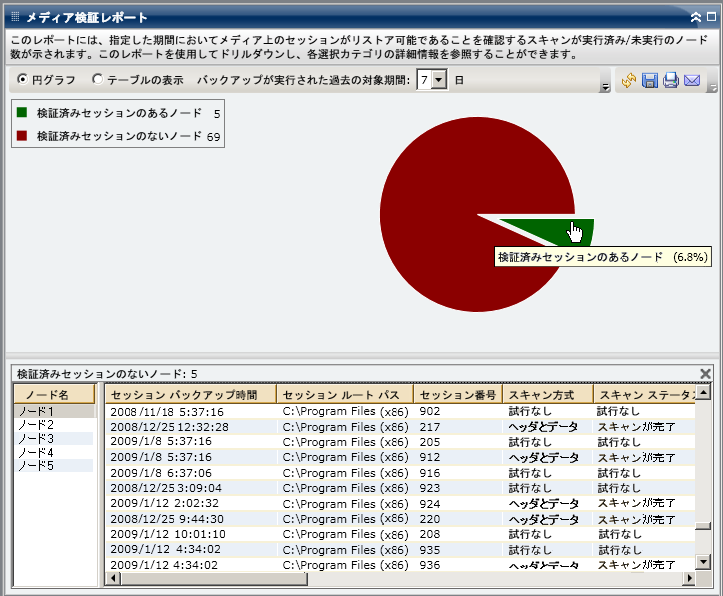Click C:\Program Files (x86) in session 923 row

pyautogui.click(x=345, y=488)
